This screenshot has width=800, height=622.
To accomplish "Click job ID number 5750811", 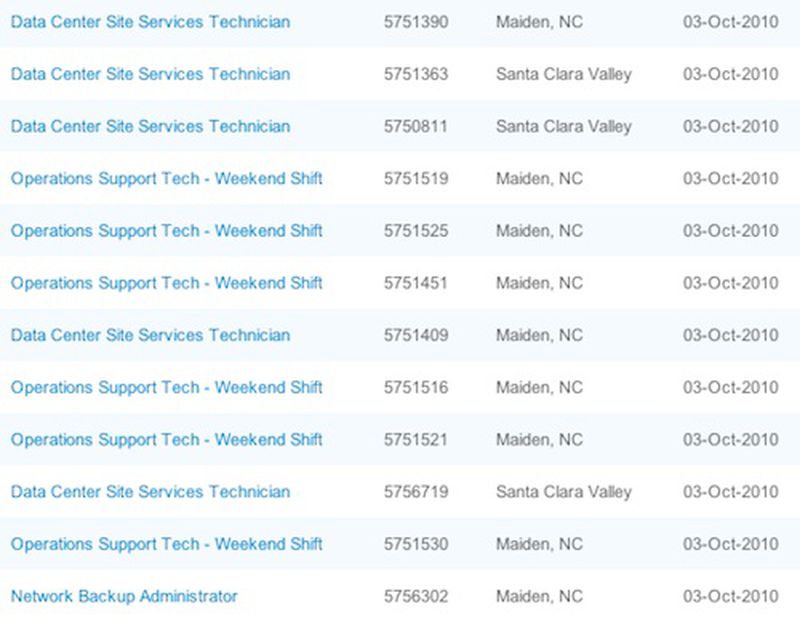I will pyautogui.click(x=415, y=127).
